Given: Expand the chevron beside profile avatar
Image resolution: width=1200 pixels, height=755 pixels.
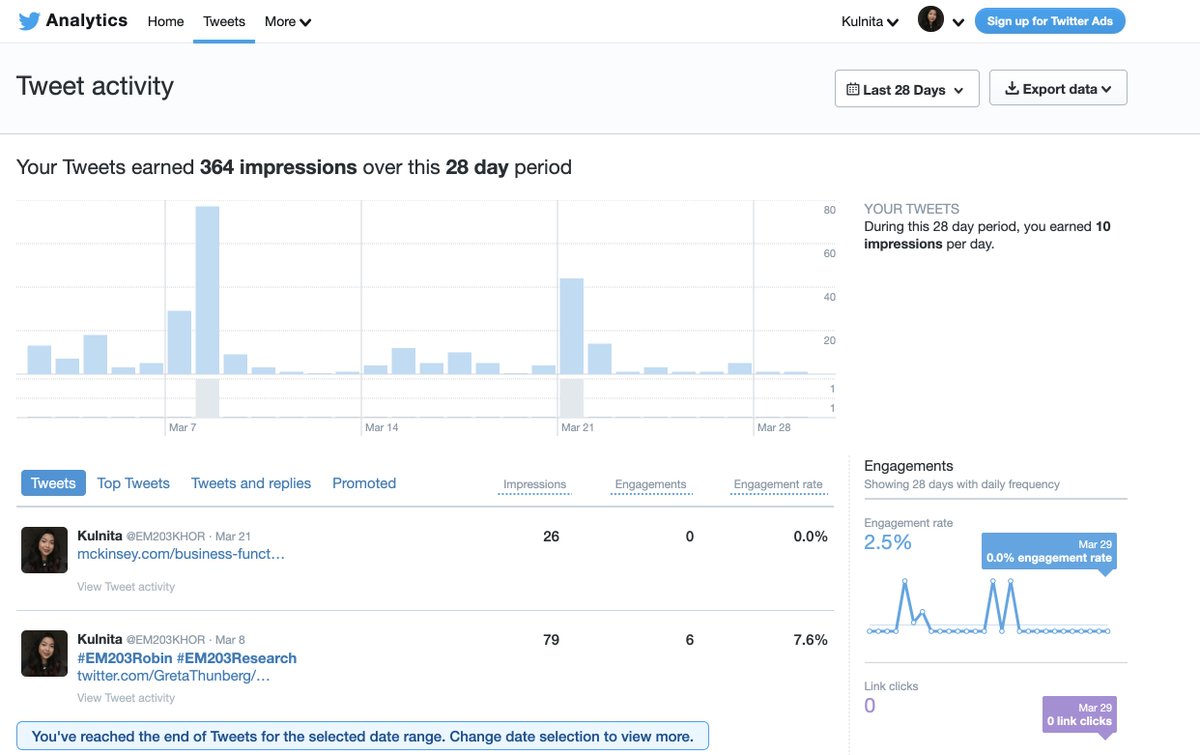Looking at the screenshot, I should coord(958,22).
